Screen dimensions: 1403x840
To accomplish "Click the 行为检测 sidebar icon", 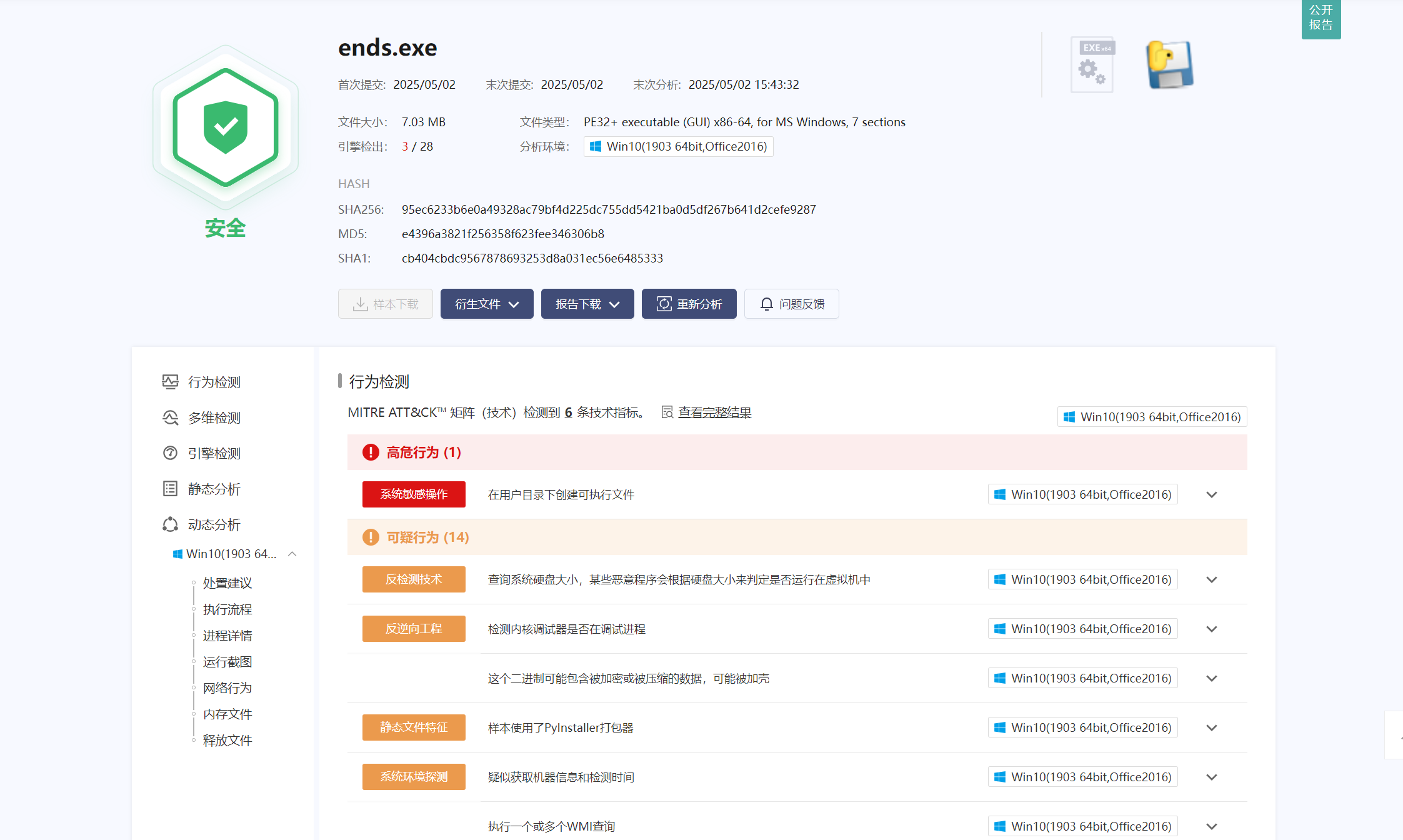I will click(170, 382).
